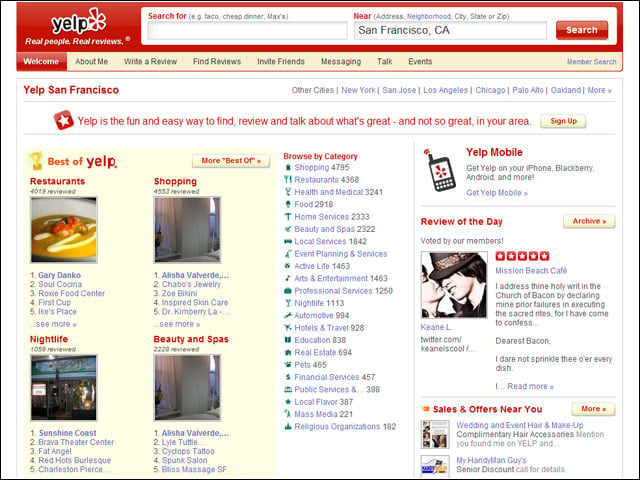Click the Health and Medical category icon
The image size is (640, 480).
288,192
